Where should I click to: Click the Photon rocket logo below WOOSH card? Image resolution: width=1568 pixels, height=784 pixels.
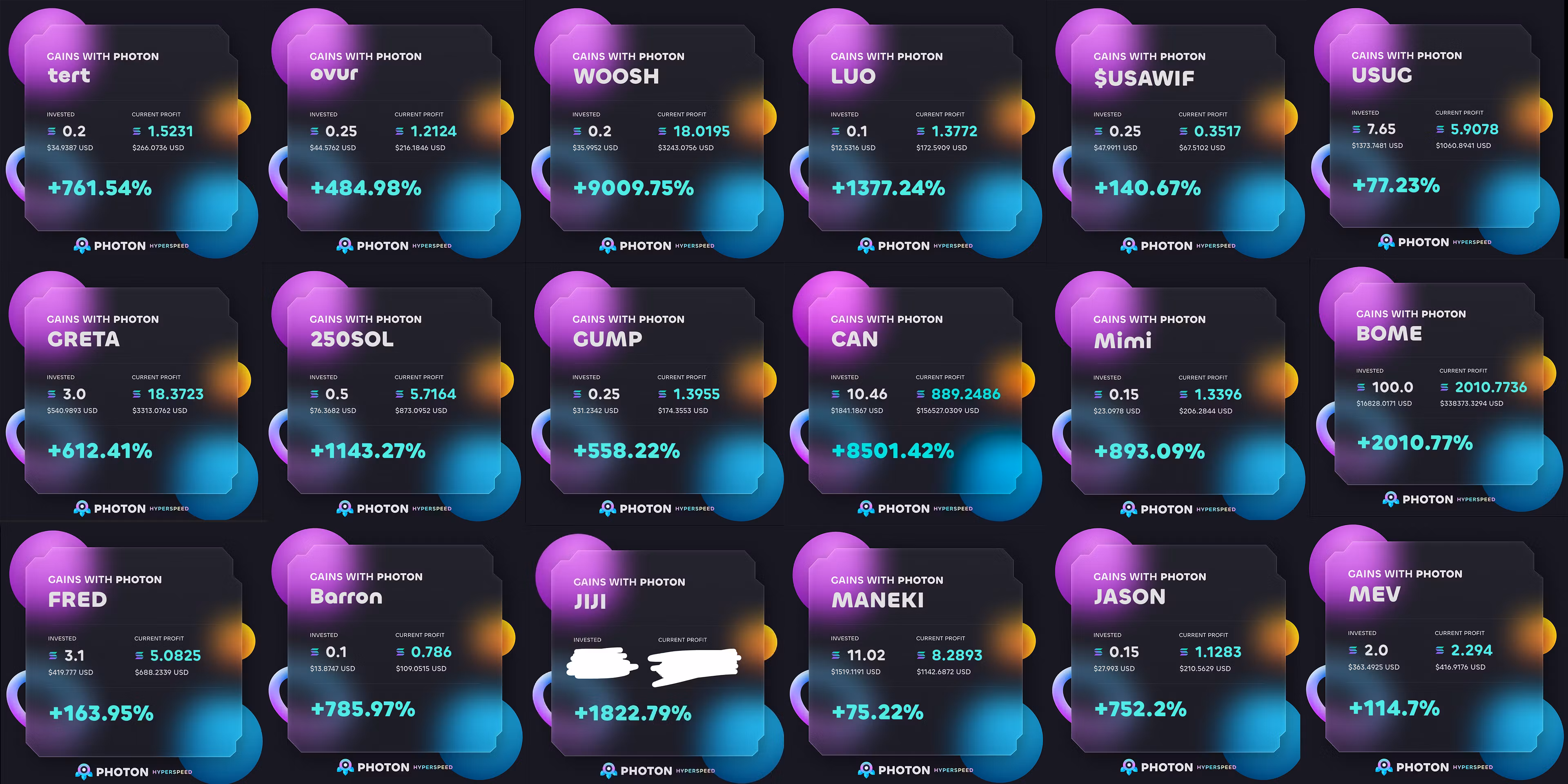click(608, 245)
